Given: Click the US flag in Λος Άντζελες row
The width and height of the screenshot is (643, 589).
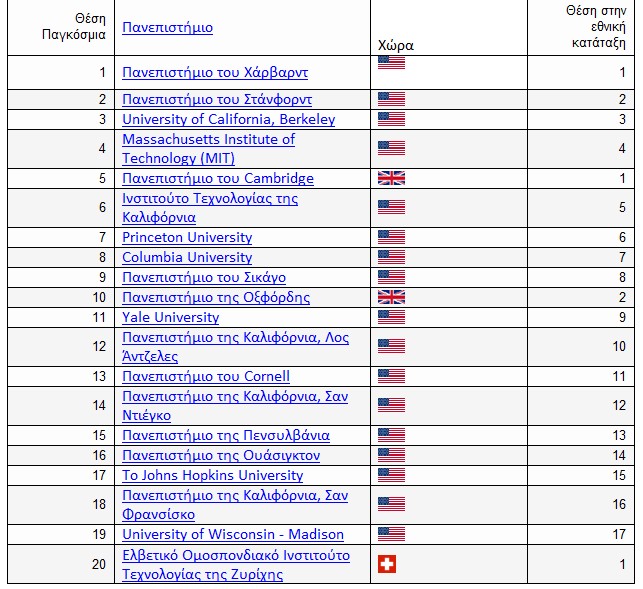Looking at the screenshot, I should tap(391, 346).
